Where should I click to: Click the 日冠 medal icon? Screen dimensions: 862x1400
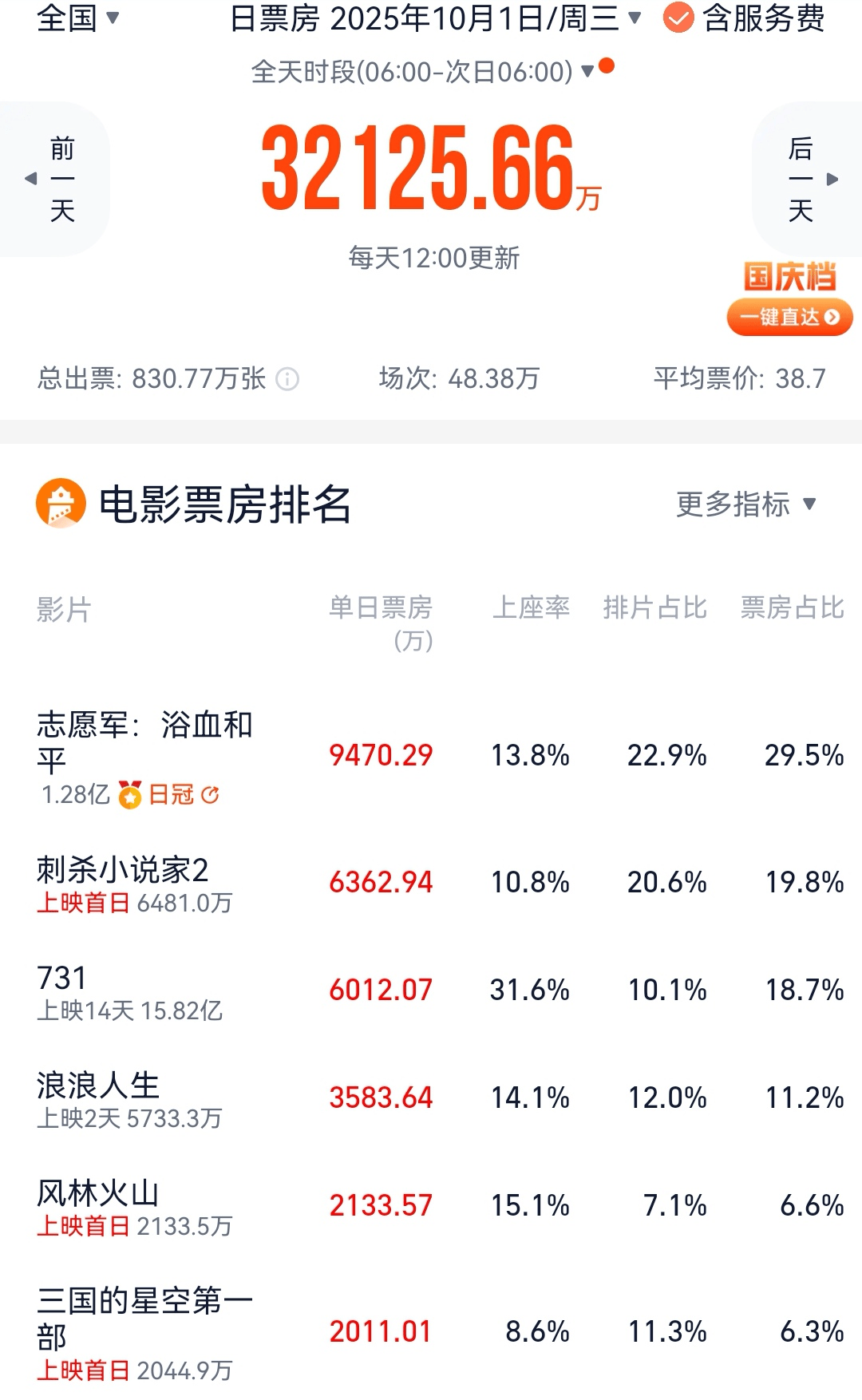tap(129, 795)
